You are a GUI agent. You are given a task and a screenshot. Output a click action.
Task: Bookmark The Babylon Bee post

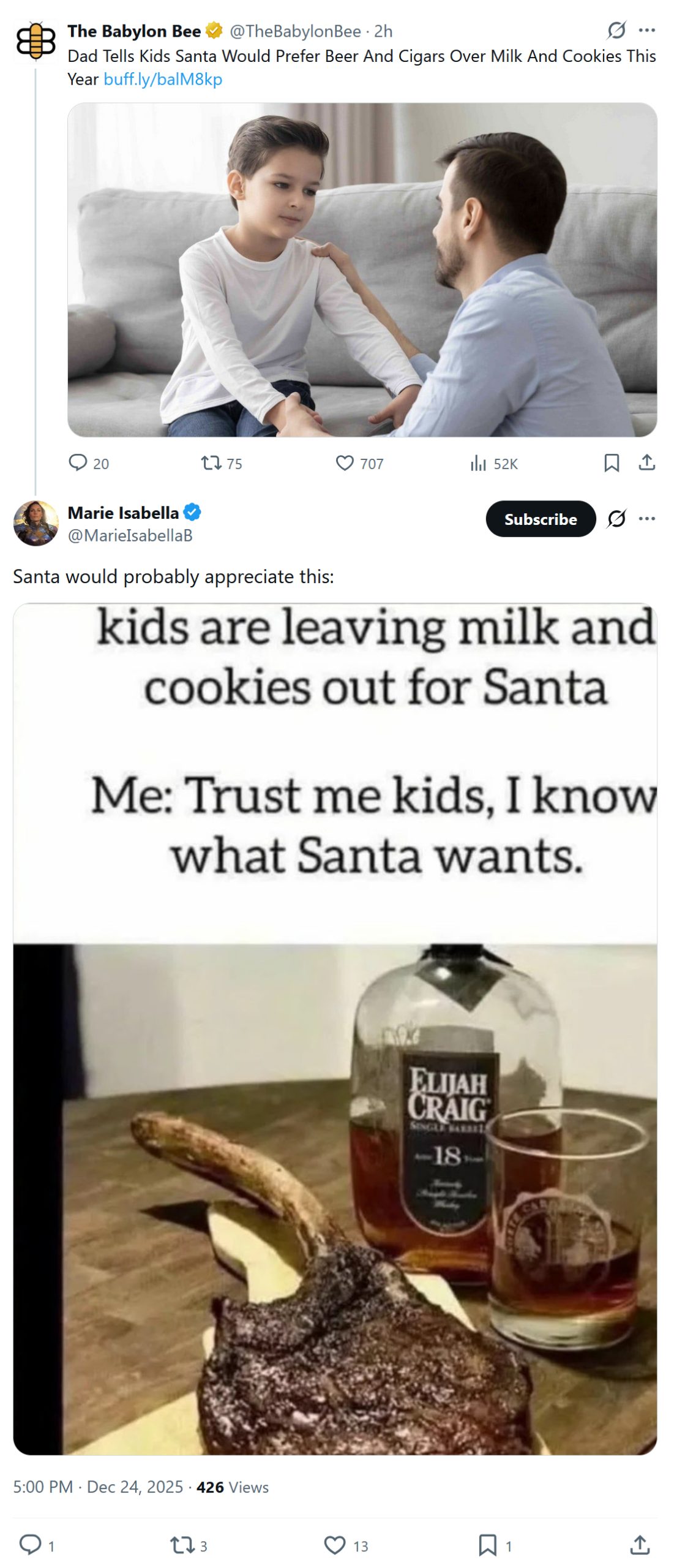pyautogui.click(x=611, y=462)
